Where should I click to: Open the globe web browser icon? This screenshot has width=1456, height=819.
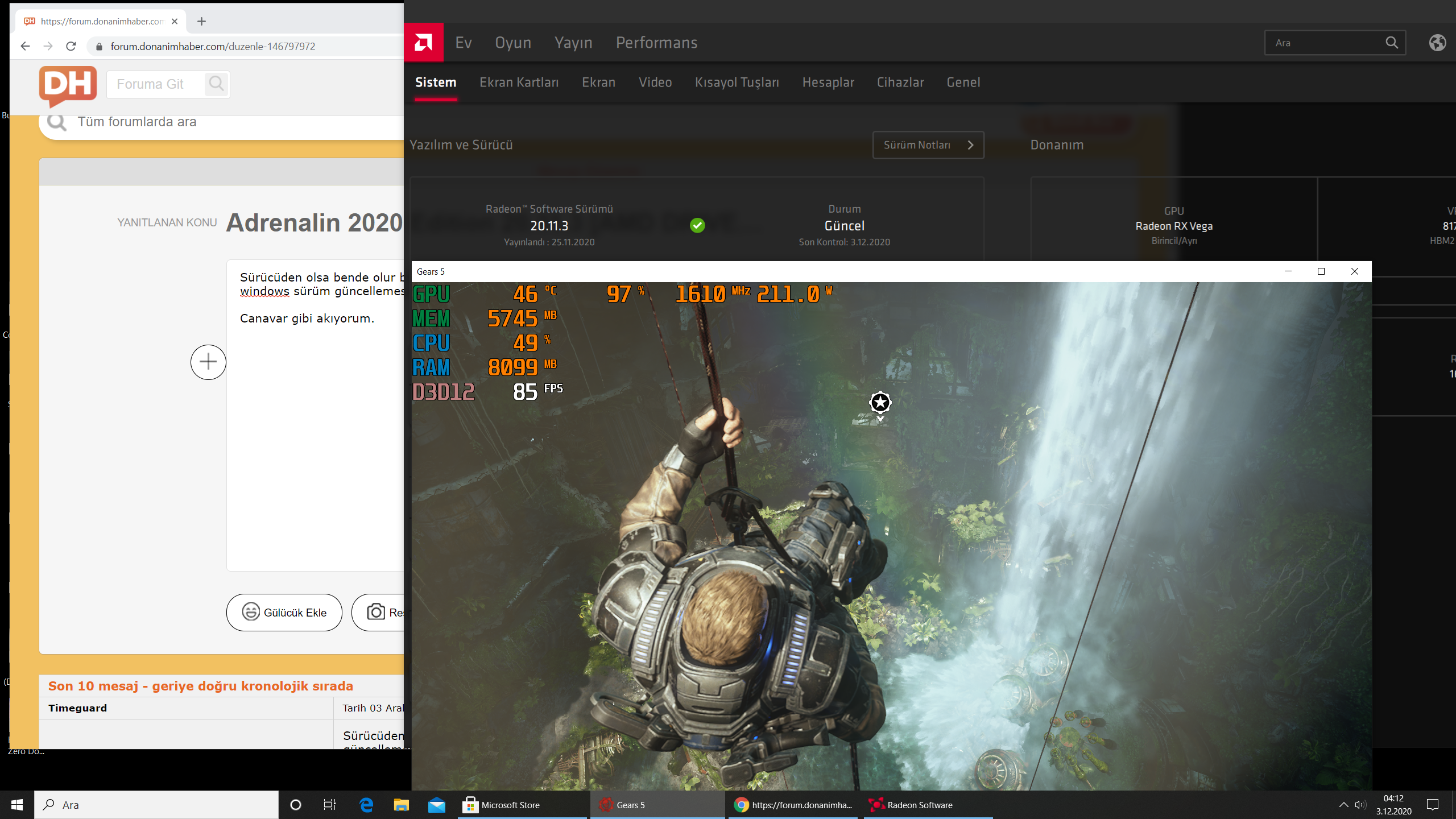point(1437,43)
